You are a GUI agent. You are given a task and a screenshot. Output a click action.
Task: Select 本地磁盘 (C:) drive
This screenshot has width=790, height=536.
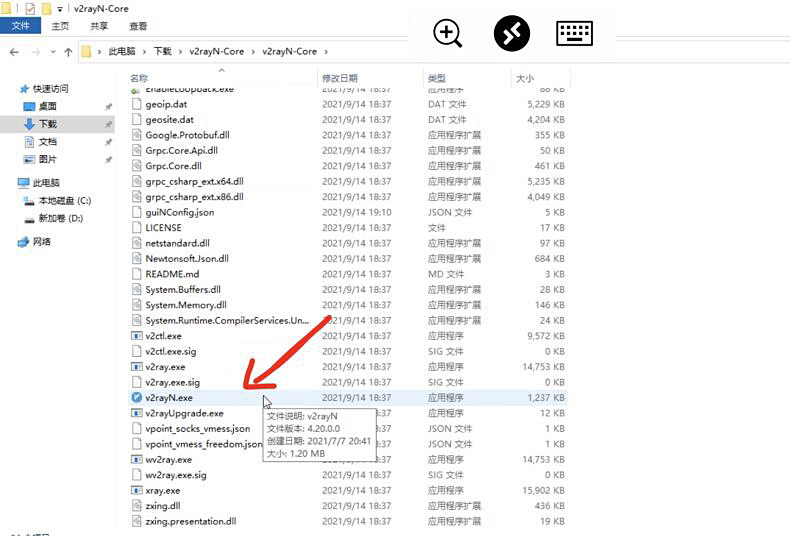(65, 200)
